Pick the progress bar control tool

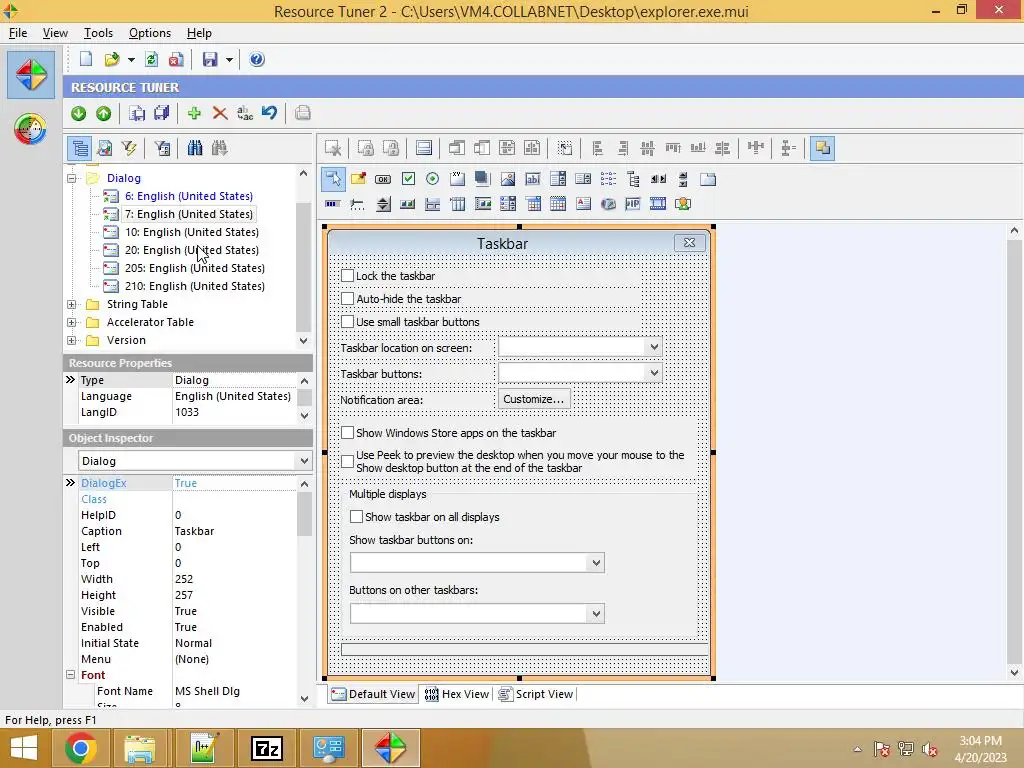point(332,204)
